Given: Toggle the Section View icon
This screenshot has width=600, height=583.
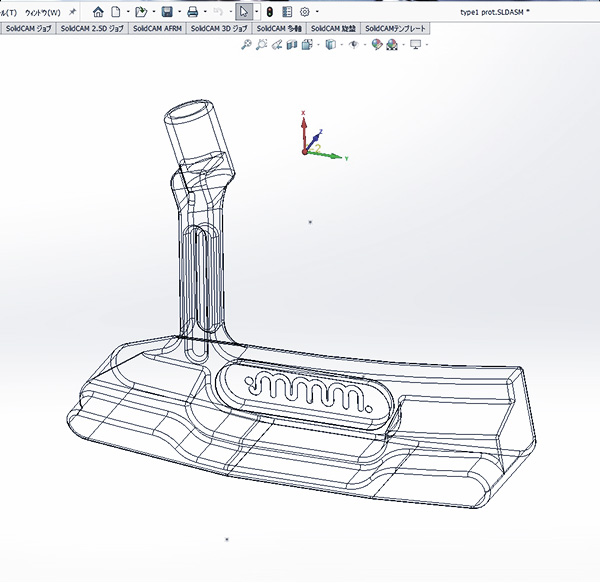Looking at the screenshot, I should (x=292, y=45).
